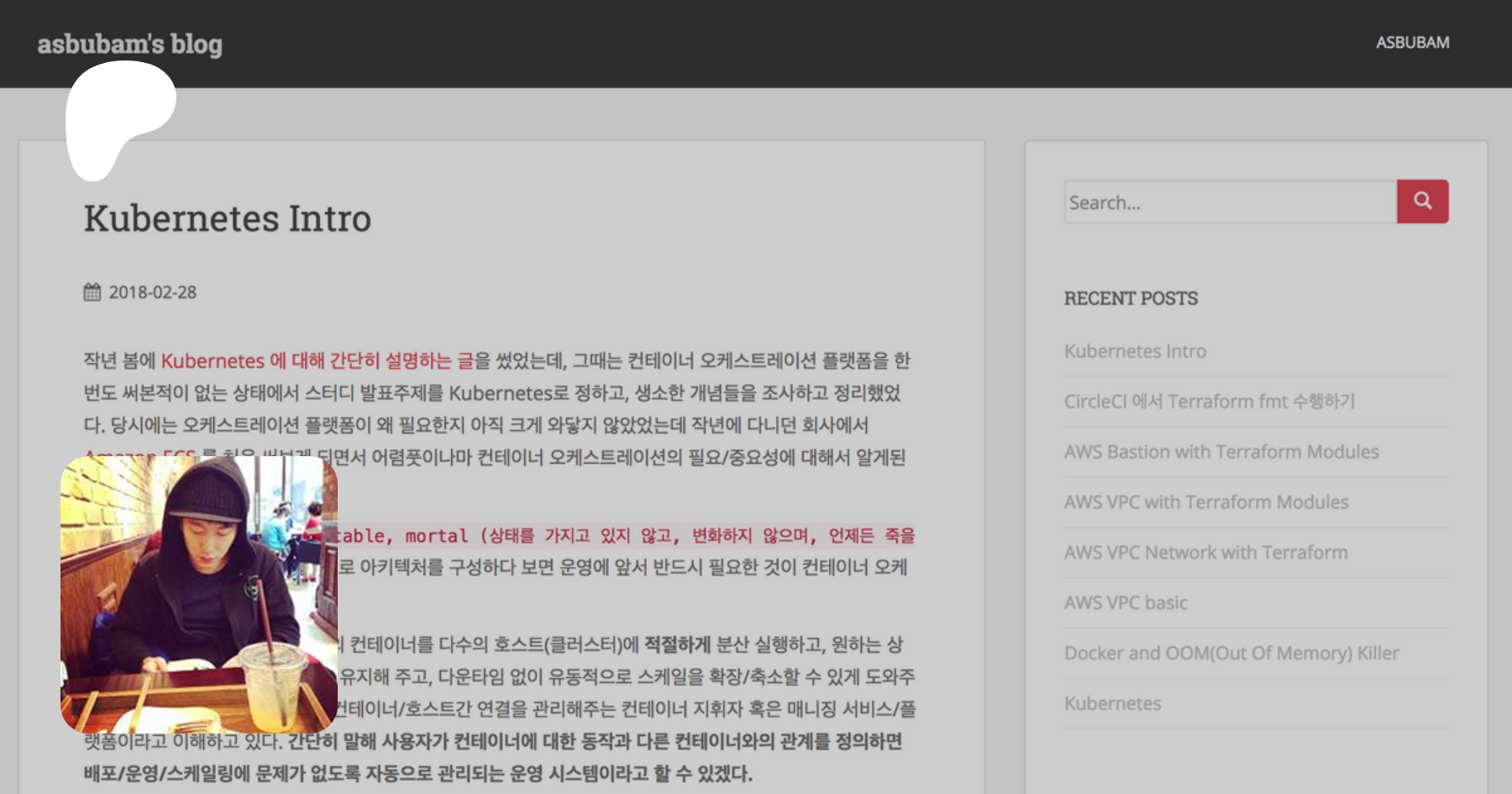
Task: Select AWS VPC Network with Terraform post
Action: coord(1205,553)
